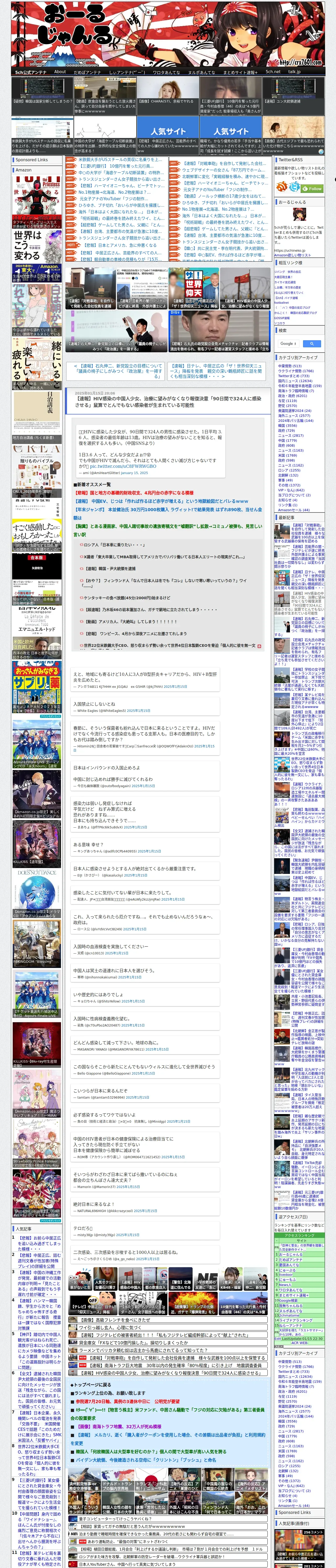Open the Twitter bird icon in sidebar
The image size is (336, 1568).
tap(295, 187)
